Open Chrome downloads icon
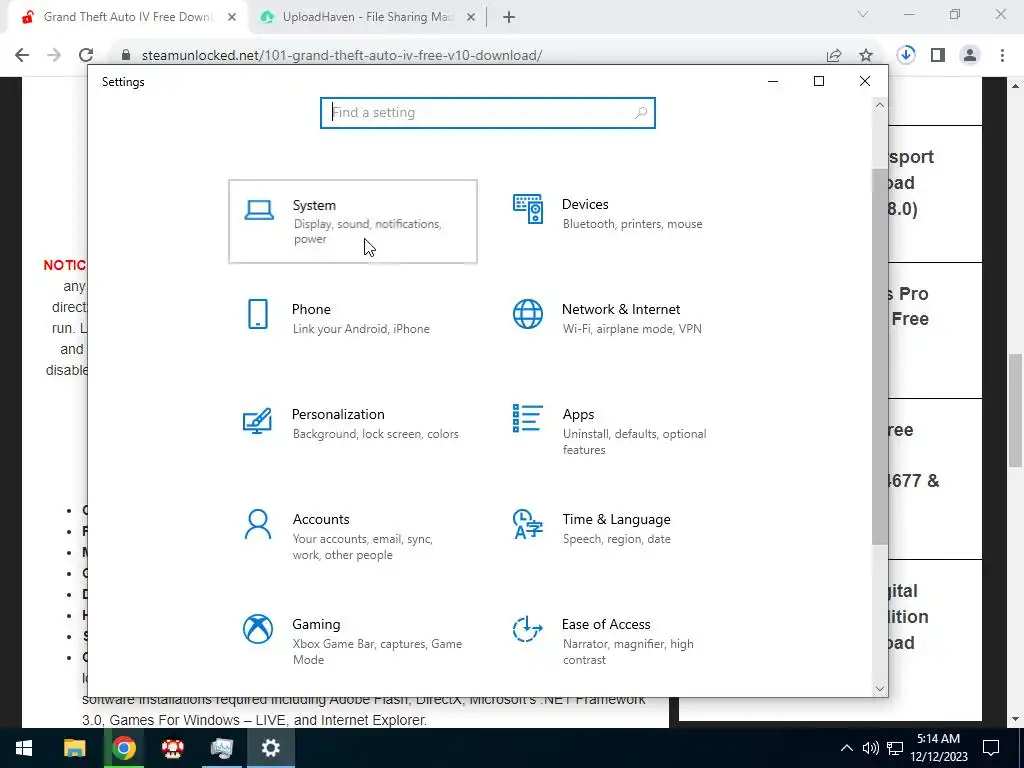1024x768 pixels. [906, 55]
